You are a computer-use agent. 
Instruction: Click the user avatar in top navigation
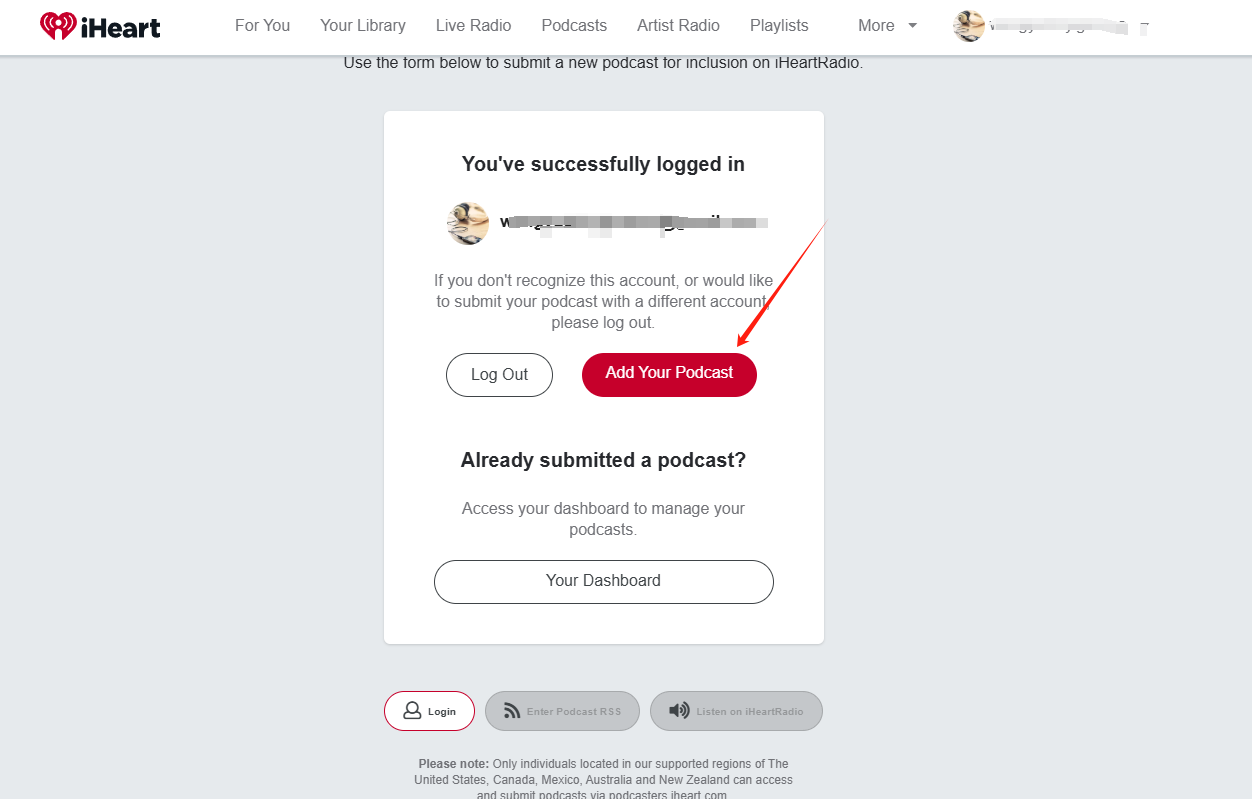click(x=969, y=26)
